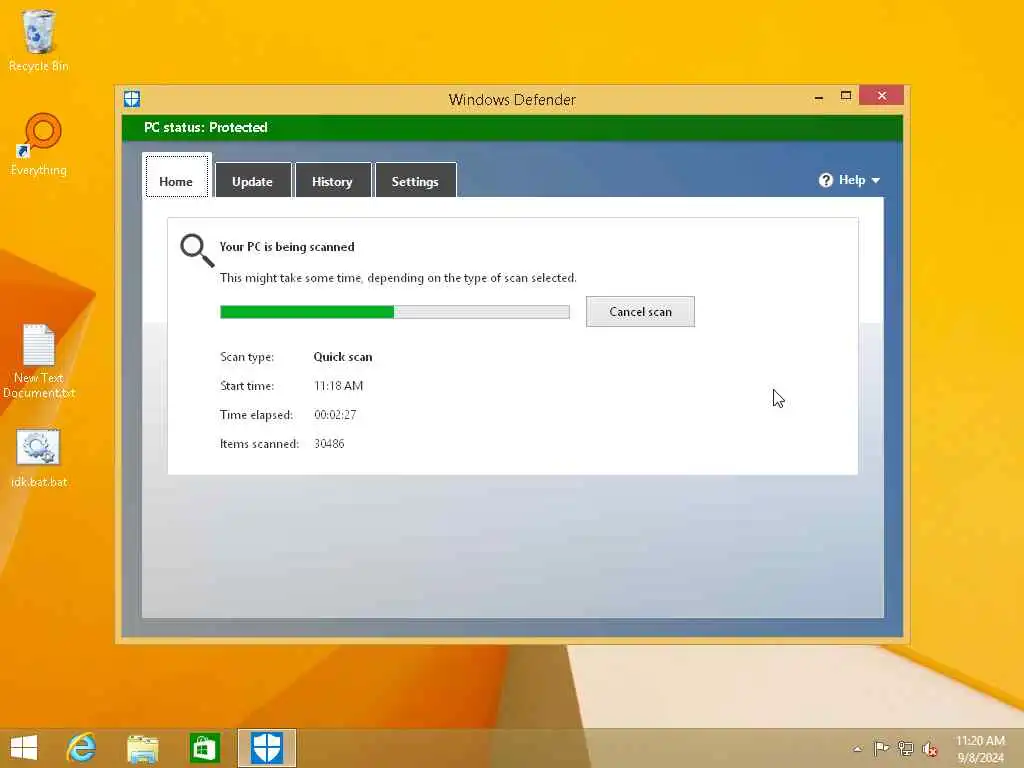Click the items scanned value '30486'
The width and height of the screenshot is (1024, 768).
pos(329,443)
